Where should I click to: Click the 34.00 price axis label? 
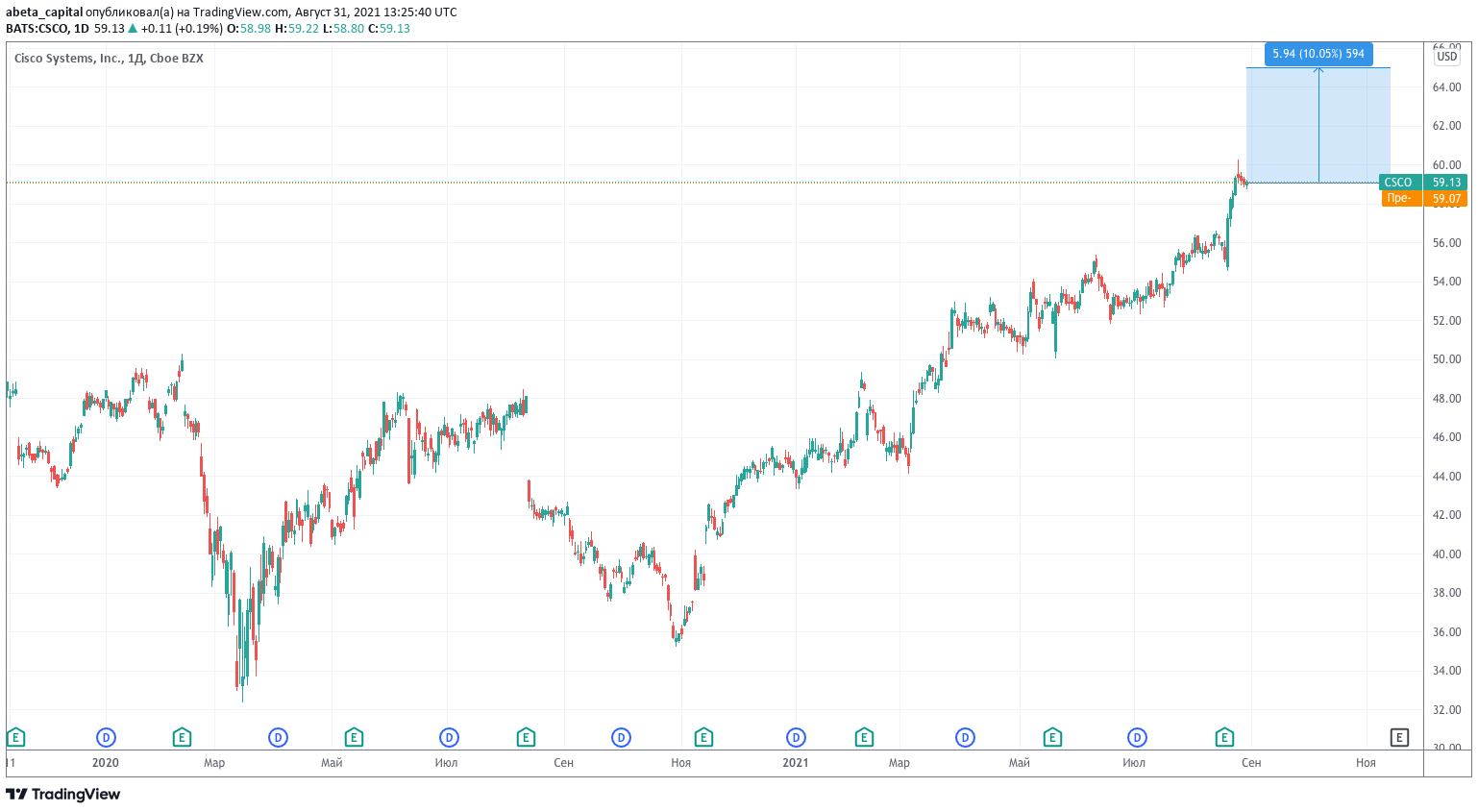point(1446,671)
